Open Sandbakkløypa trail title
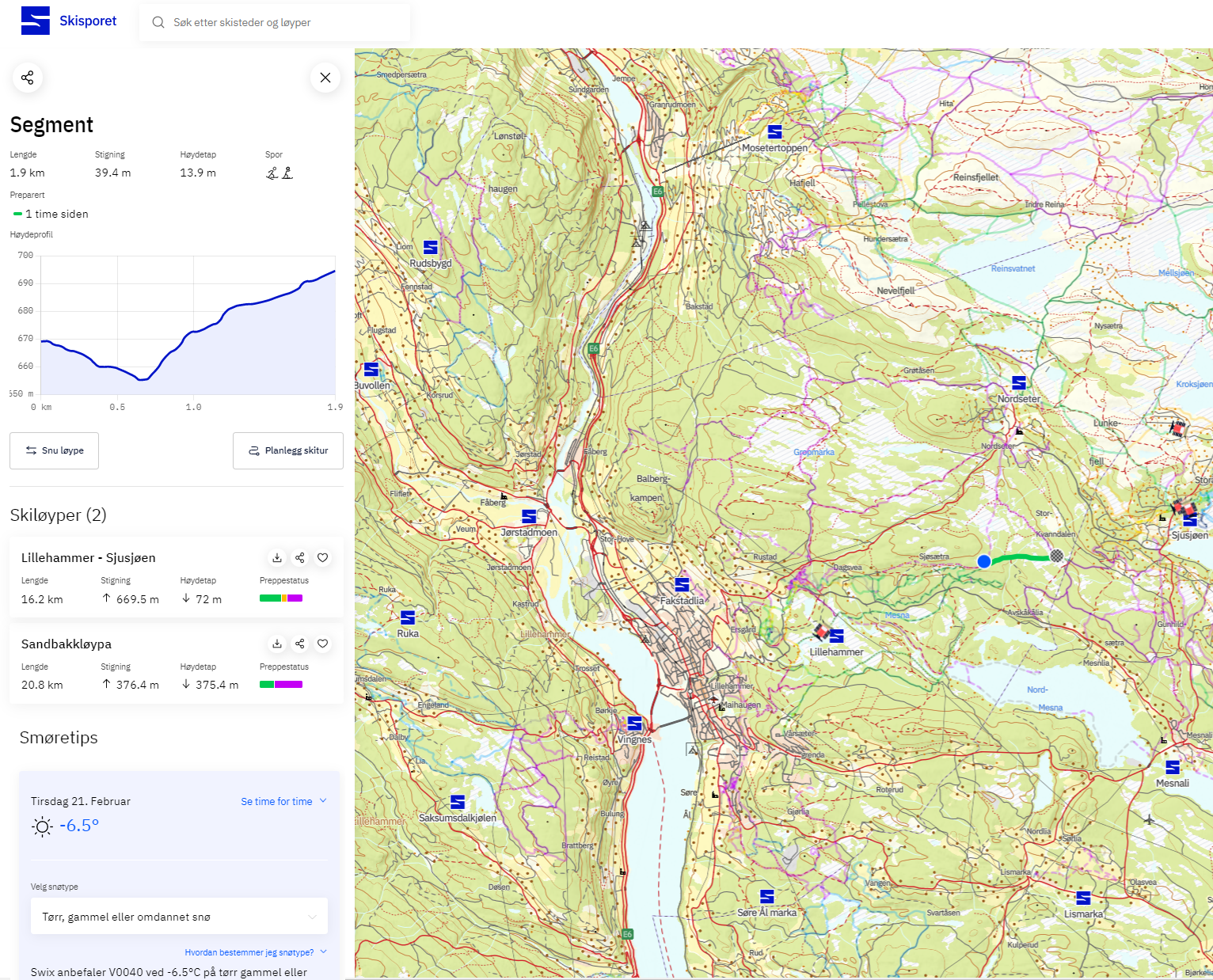 tap(67, 644)
